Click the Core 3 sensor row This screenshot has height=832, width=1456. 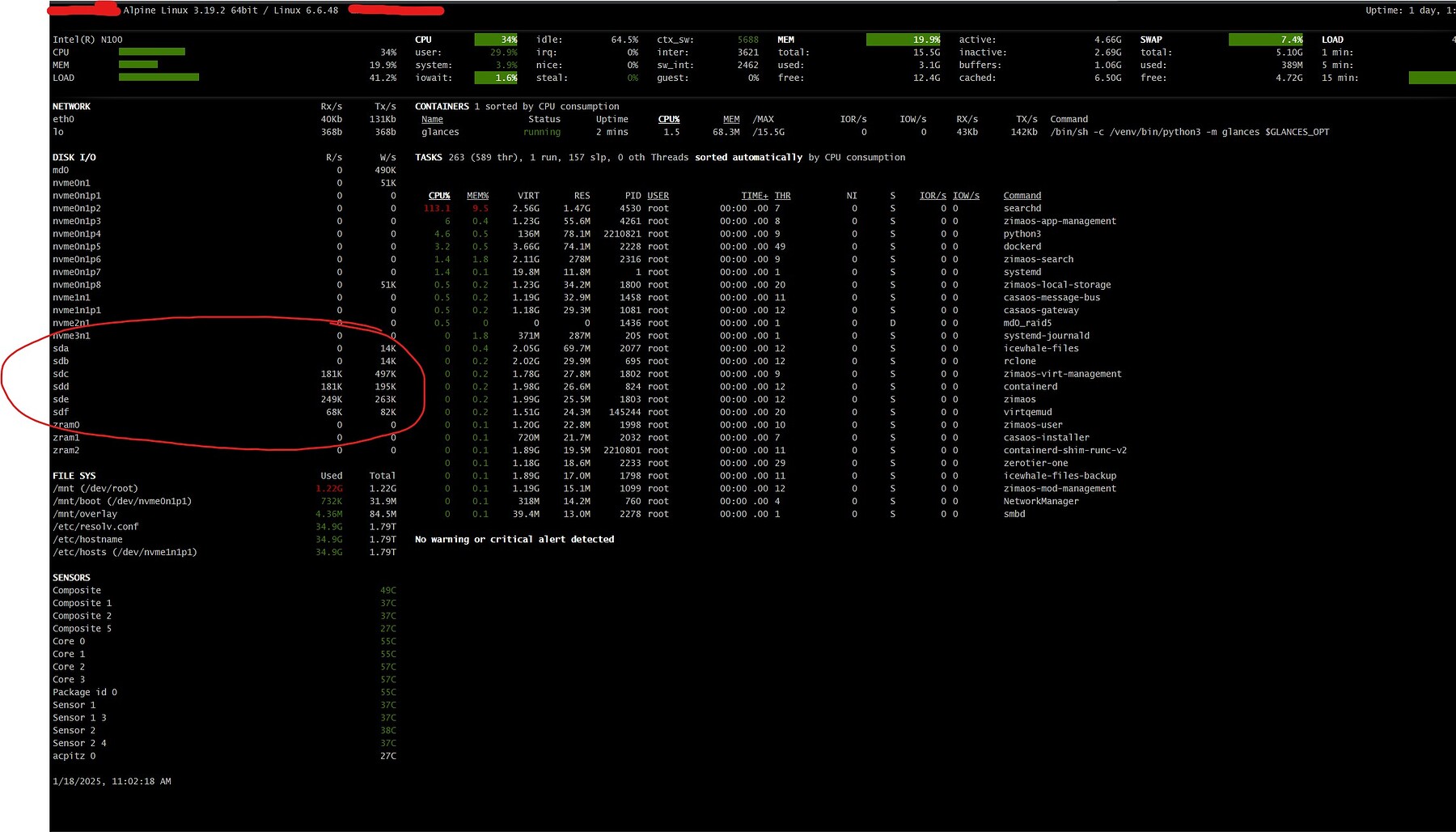pyautogui.click(x=224, y=680)
